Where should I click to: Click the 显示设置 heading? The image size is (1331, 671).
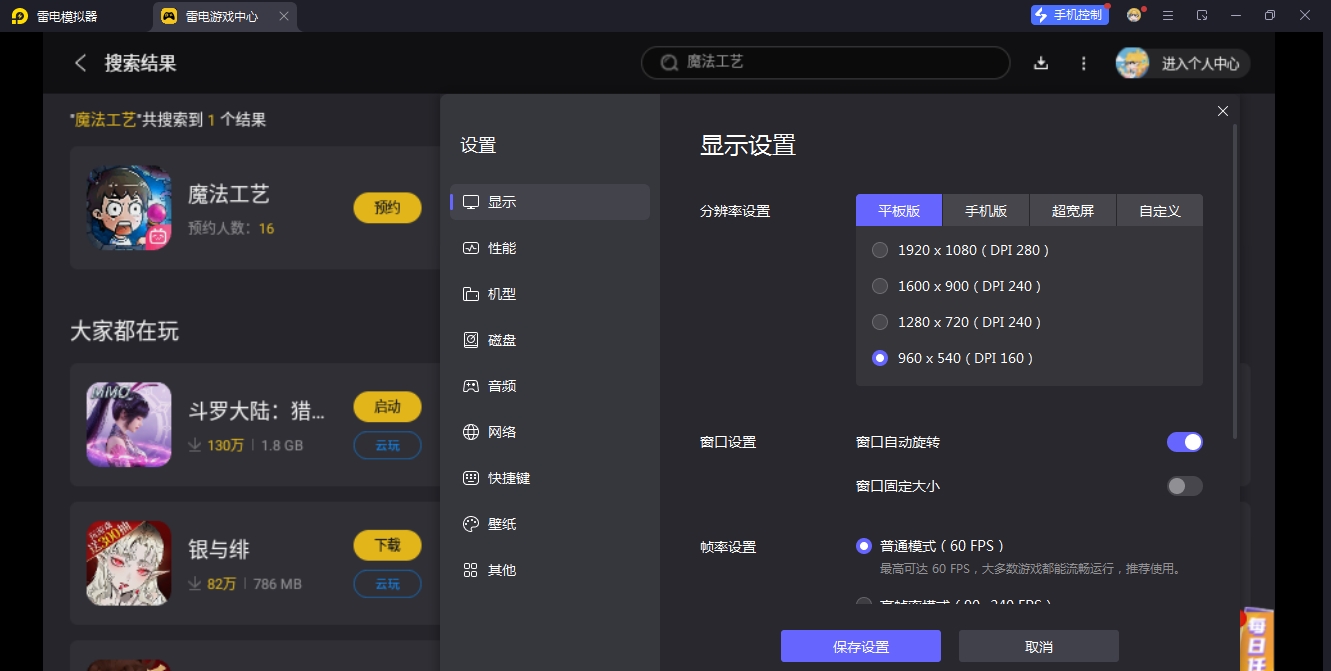click(748, 145)
